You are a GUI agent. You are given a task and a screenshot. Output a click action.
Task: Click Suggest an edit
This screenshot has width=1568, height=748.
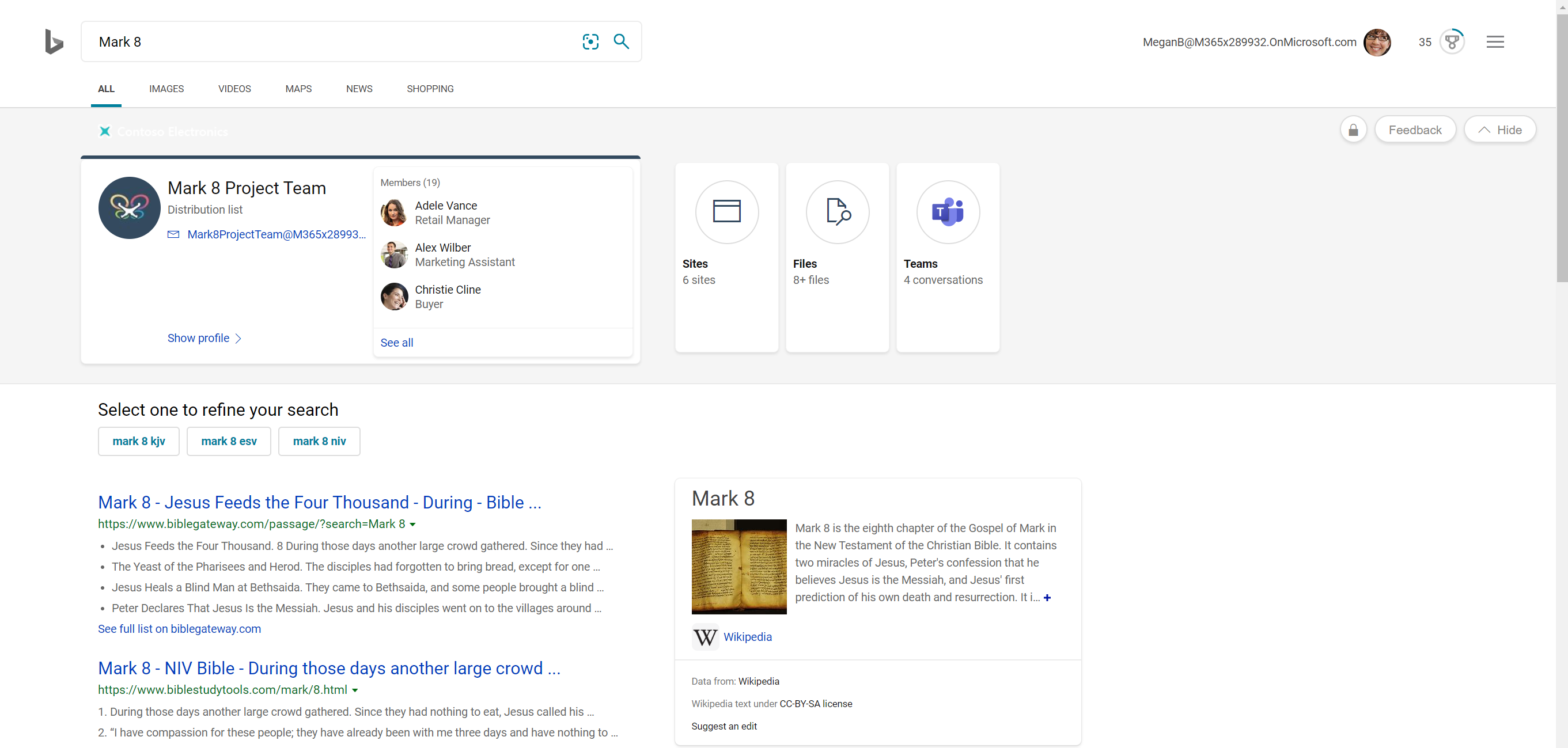(724, 726)
